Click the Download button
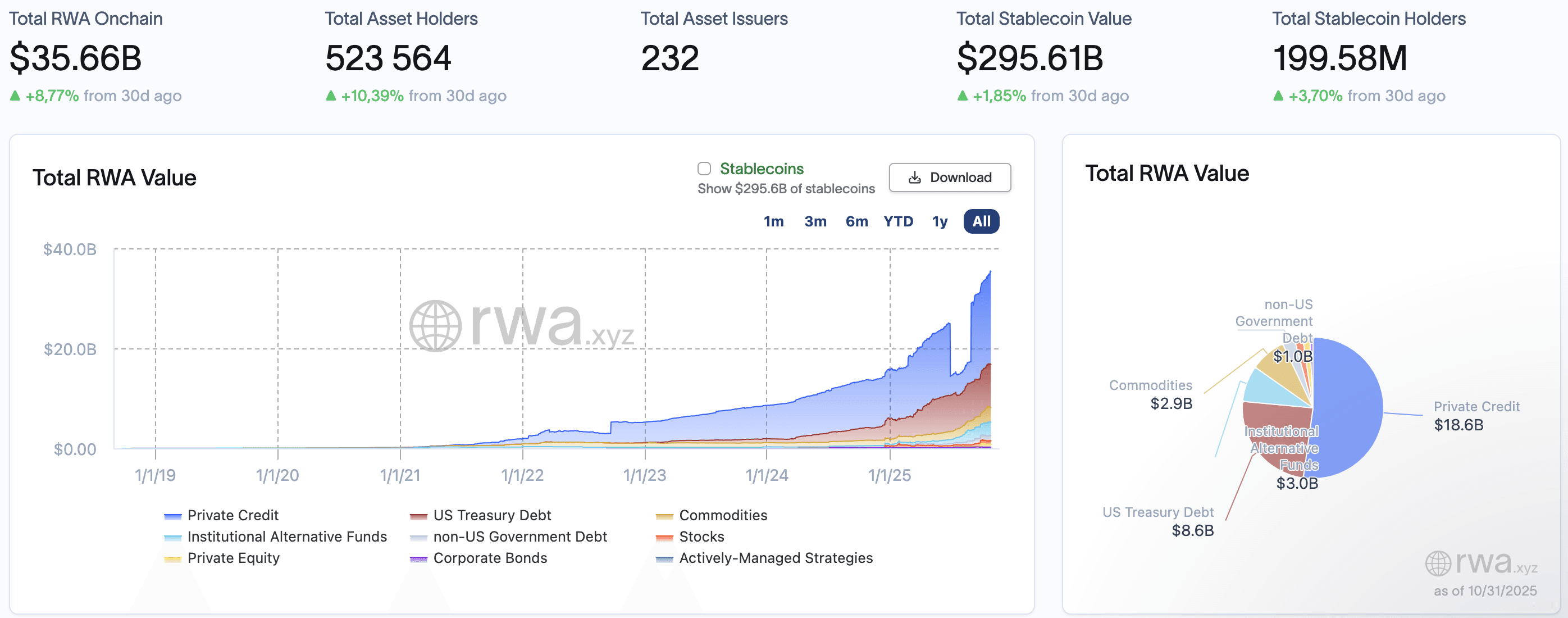Image resolution: width=1568 pixels, height=618 pixels. (950, 177)
